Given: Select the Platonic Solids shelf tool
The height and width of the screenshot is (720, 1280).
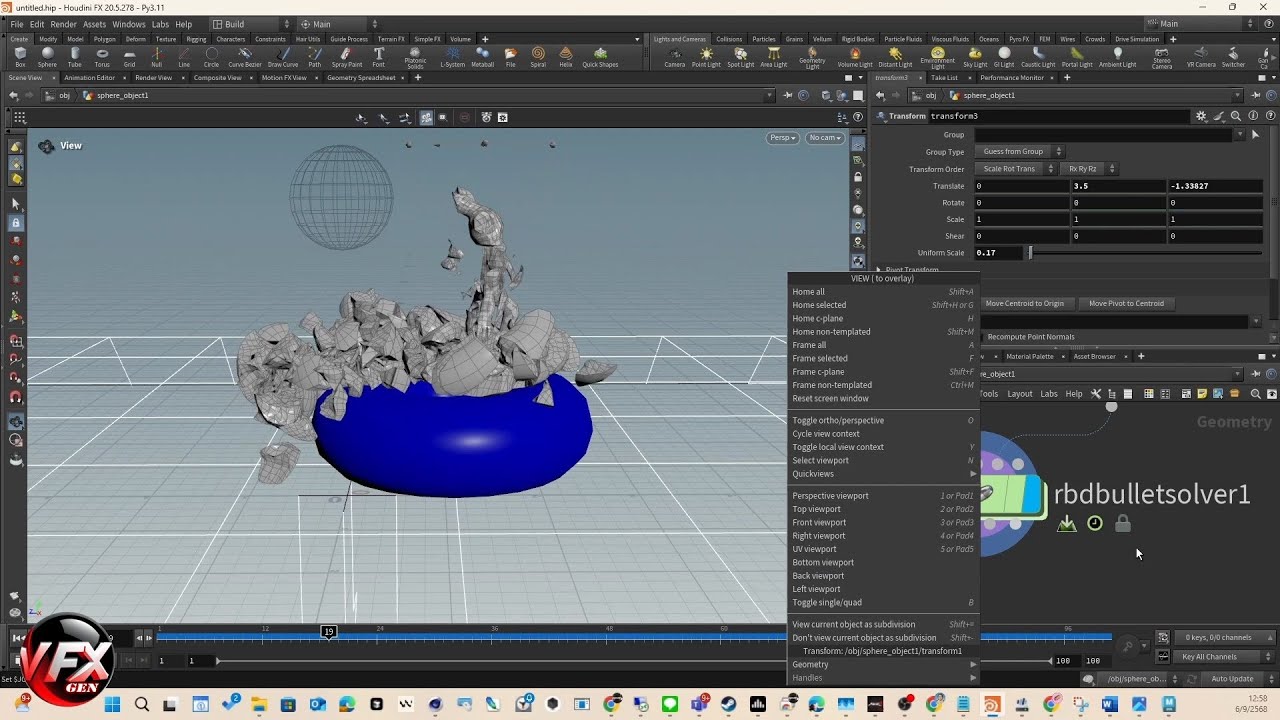Looking at the screenshot, I should click(x=415, y=58).
